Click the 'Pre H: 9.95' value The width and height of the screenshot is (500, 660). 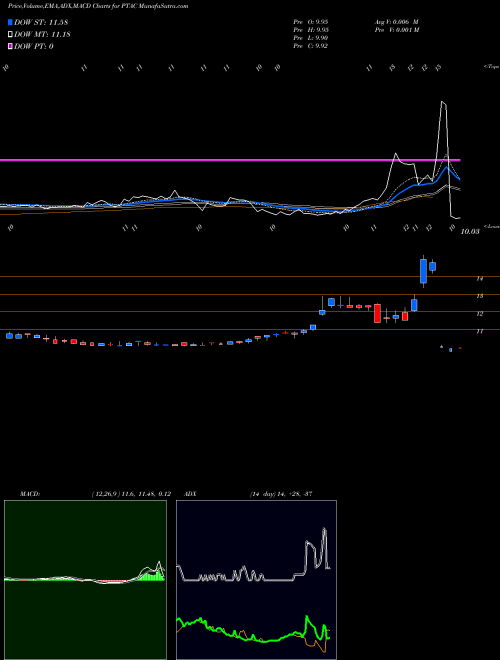(311, 30)
